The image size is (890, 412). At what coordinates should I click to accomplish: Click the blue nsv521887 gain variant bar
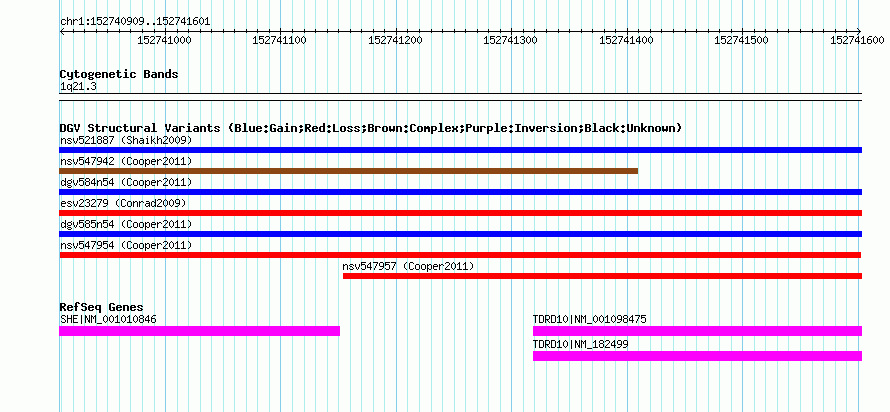460,150
